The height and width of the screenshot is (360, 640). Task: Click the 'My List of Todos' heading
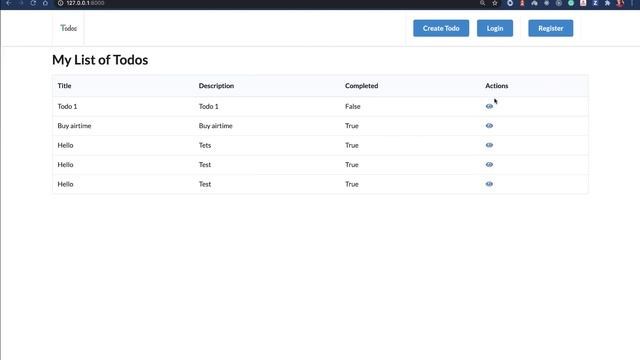click(x=100, y=60)
